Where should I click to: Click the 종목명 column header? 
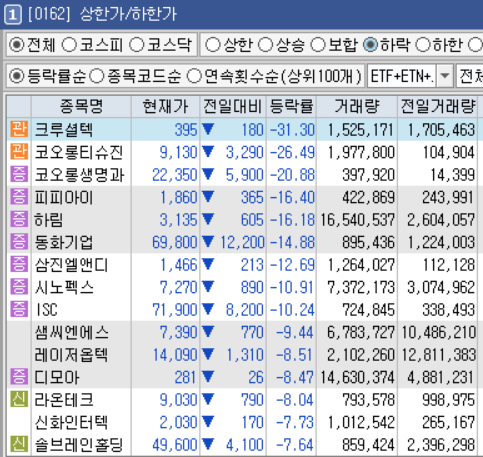coord(81,107)
